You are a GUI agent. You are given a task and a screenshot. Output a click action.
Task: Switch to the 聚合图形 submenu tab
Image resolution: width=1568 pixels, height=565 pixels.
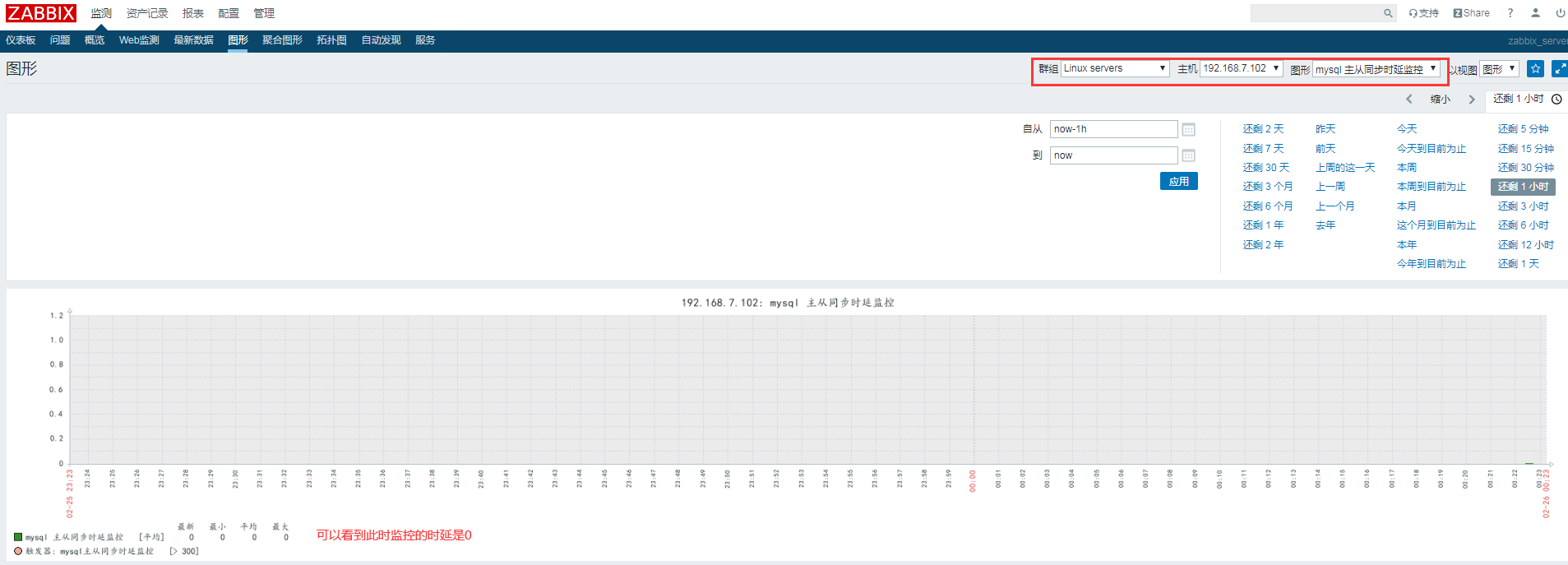click(282, 40)
